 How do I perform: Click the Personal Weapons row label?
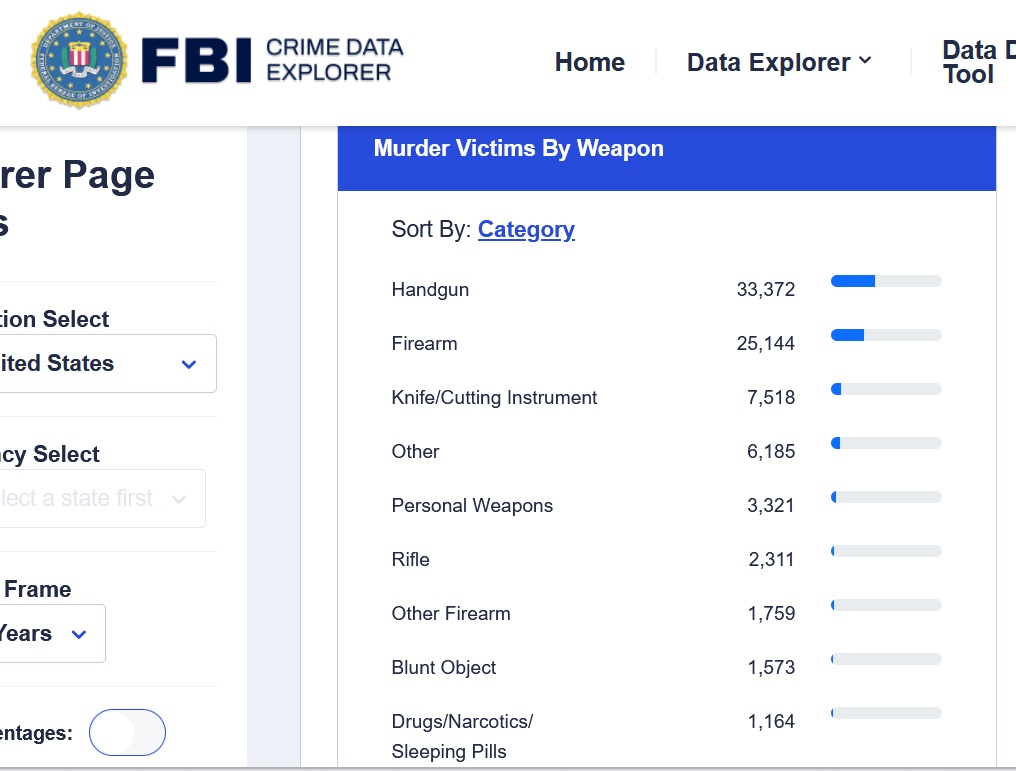[472, 505]
